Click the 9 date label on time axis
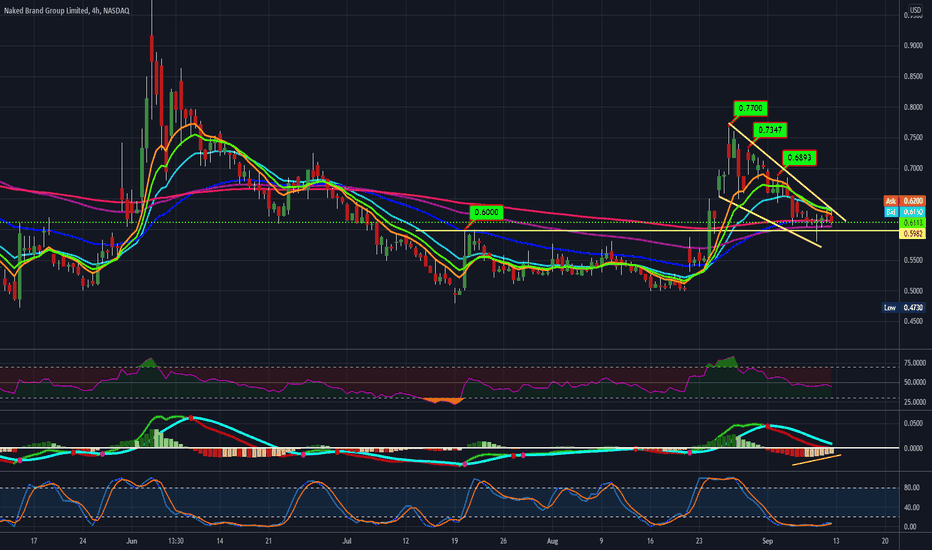This screenshot has height=550, width=932. click(601, 541)
